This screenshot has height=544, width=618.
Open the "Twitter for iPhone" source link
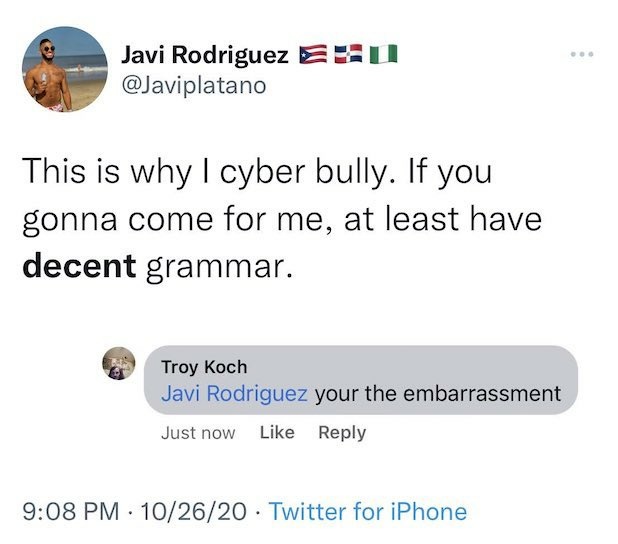368,512
